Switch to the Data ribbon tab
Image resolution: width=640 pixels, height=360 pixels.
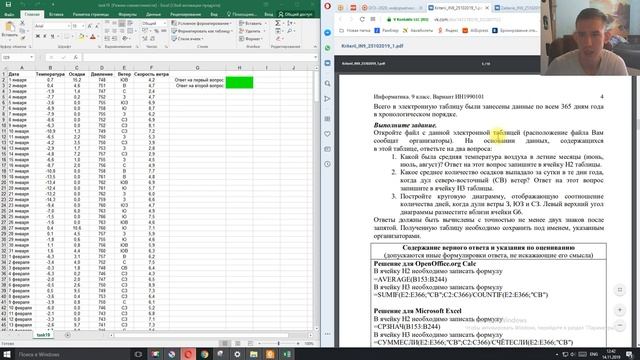tap(153, 14)
